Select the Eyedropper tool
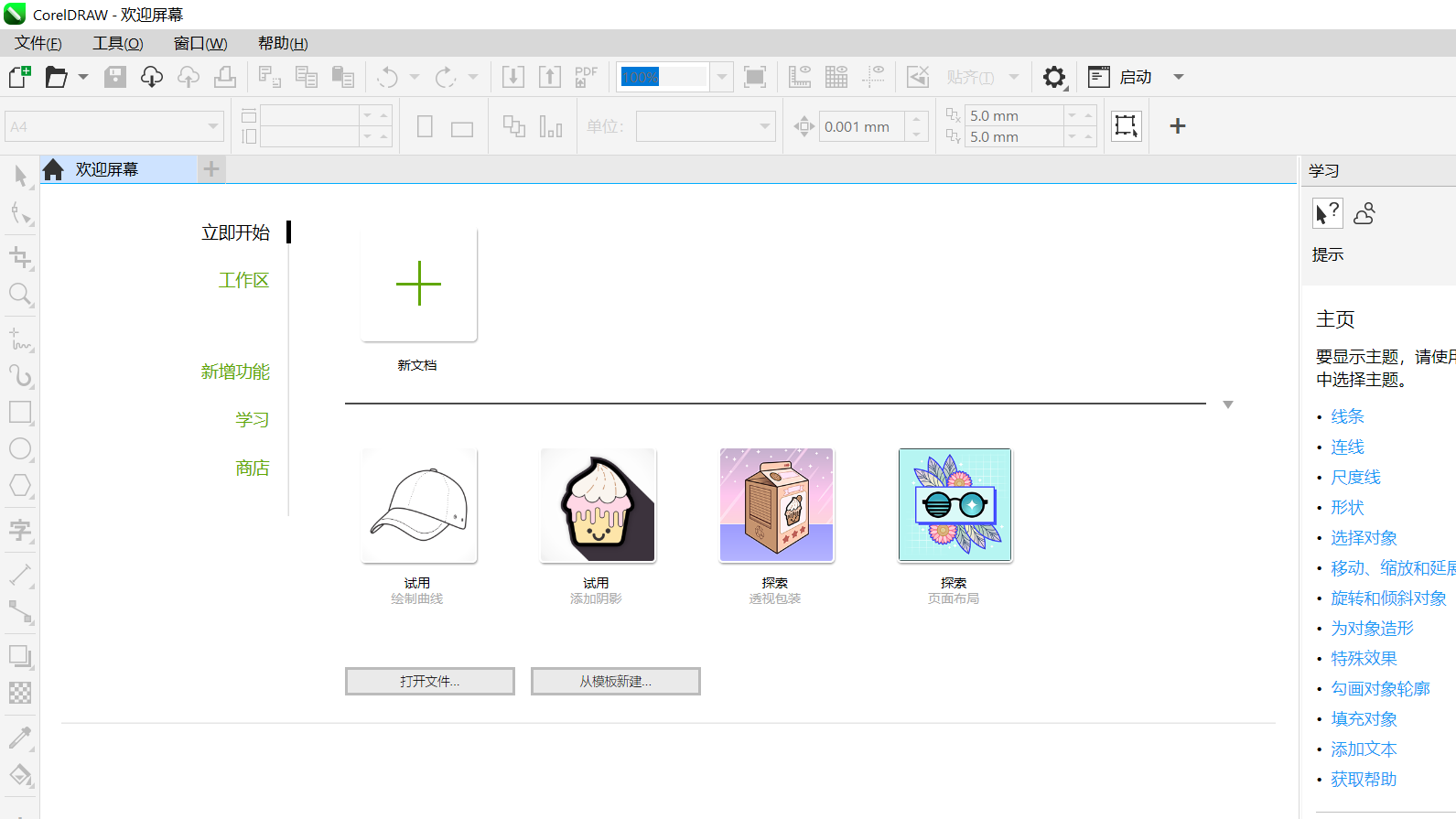Viewport: 1456px width, 819px height. pyautogui.click(x=20, y=738)
